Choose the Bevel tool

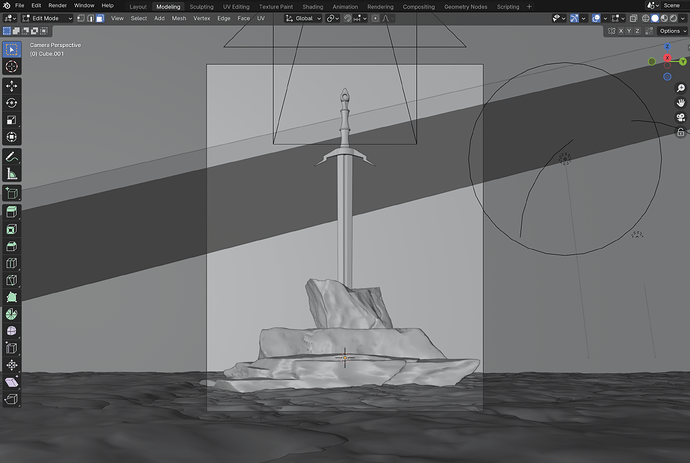(11, 246)
